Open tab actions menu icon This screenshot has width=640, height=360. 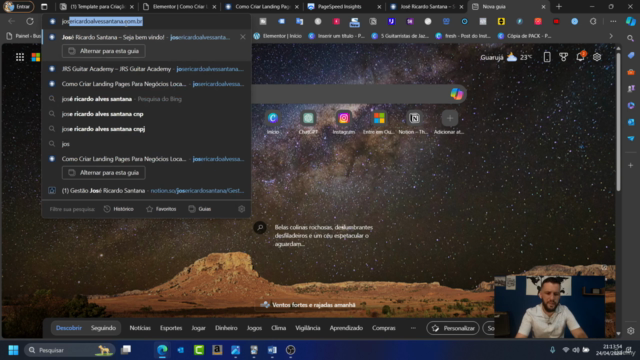(x=44, y=7)
